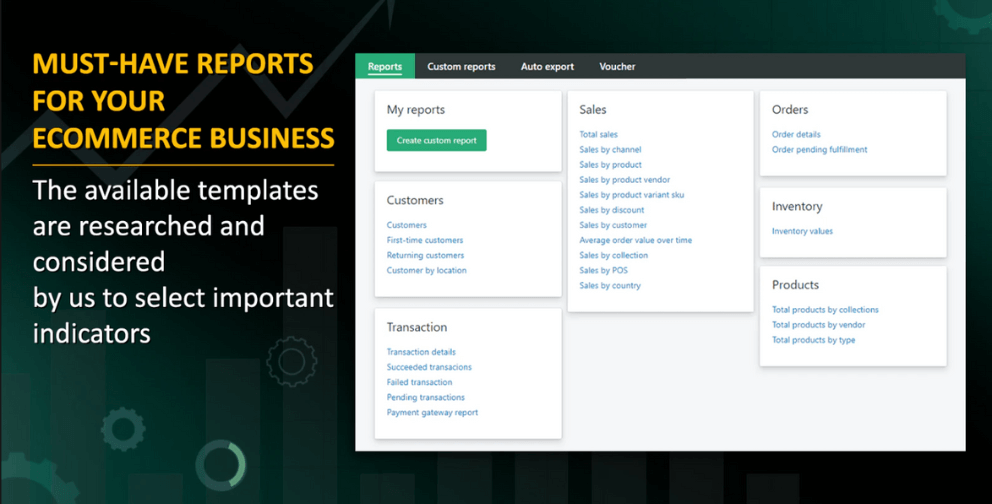Go to the Voucher tab
This screenshot has height=504, width=992.
[617, 66]
